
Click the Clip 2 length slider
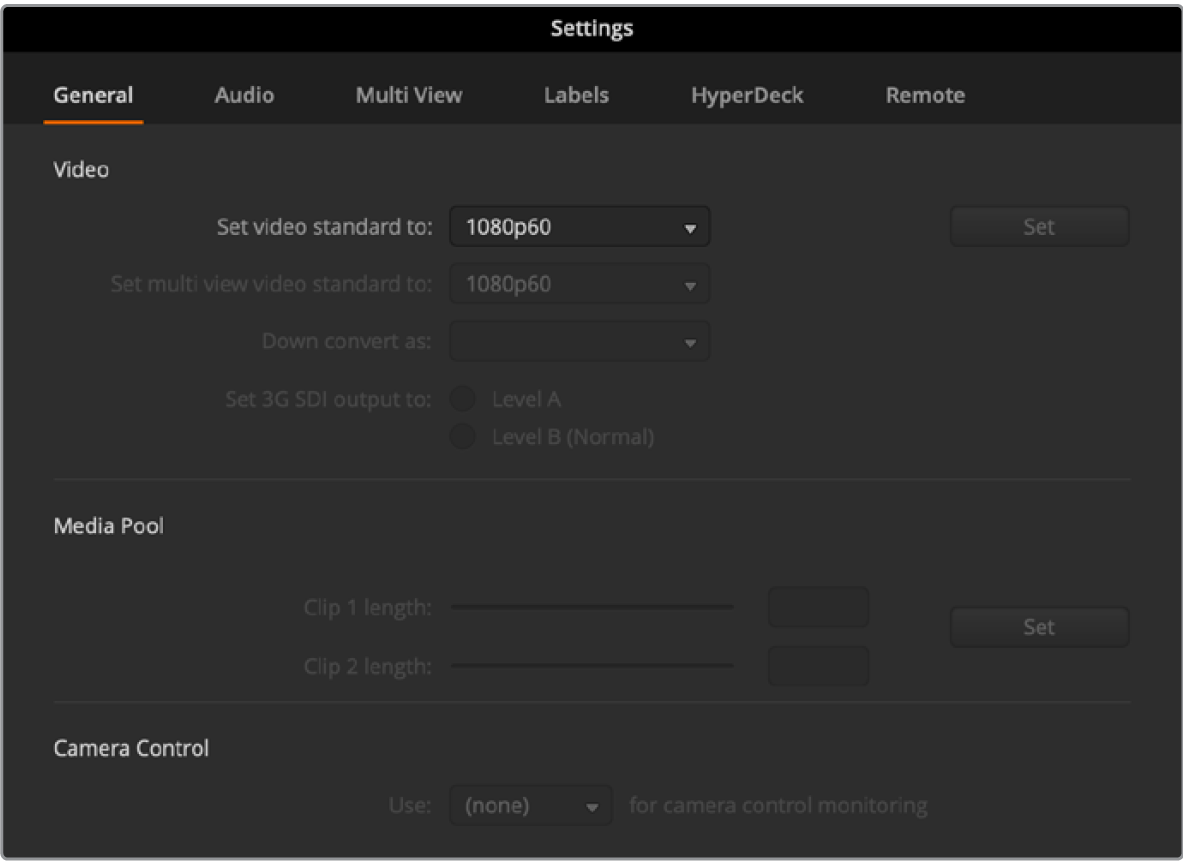coord(592,665)
